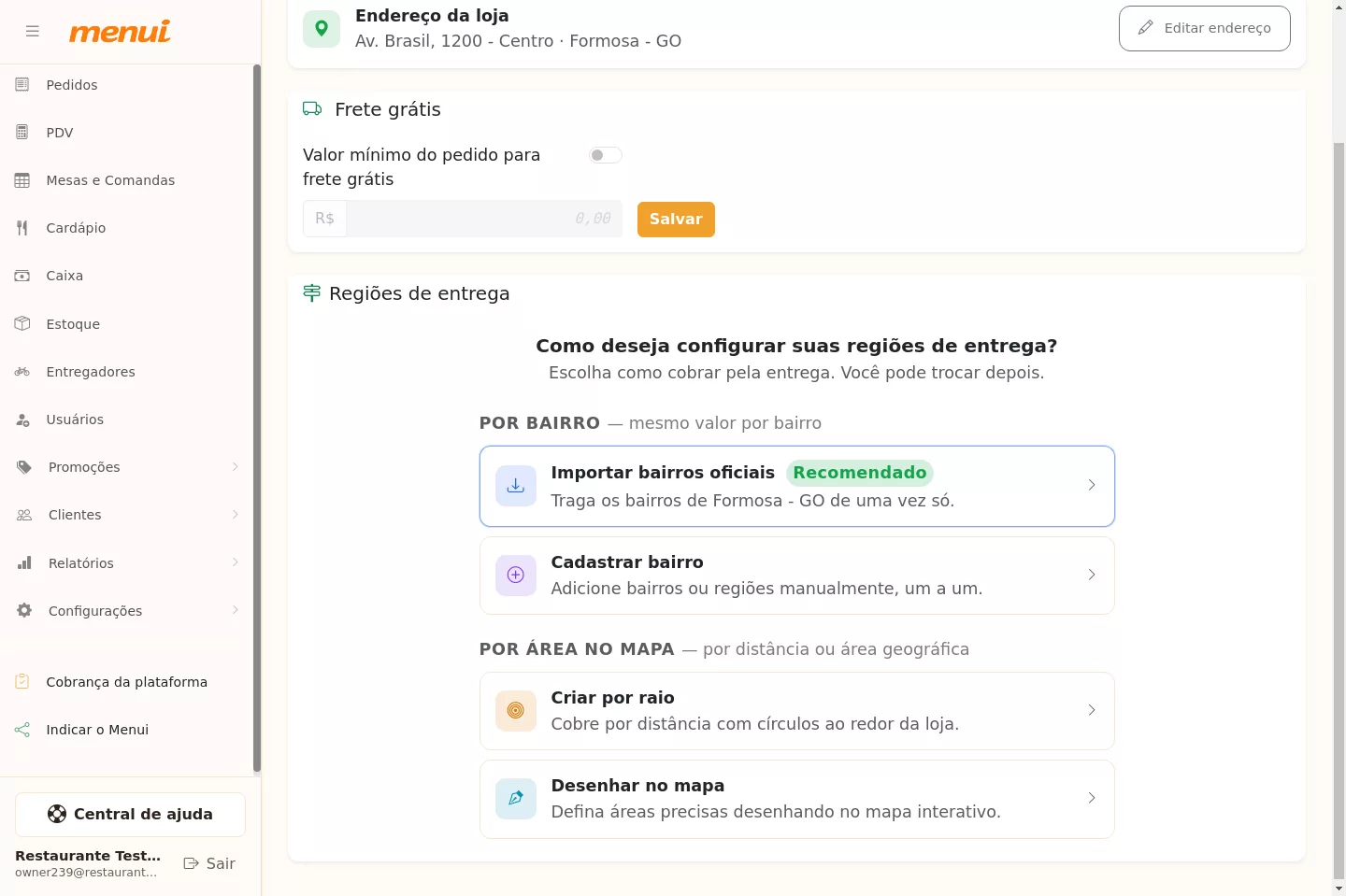This screenshot has height=896, width=1346.
Task: Click the green store location pin icon
Action: coord(322,28)
